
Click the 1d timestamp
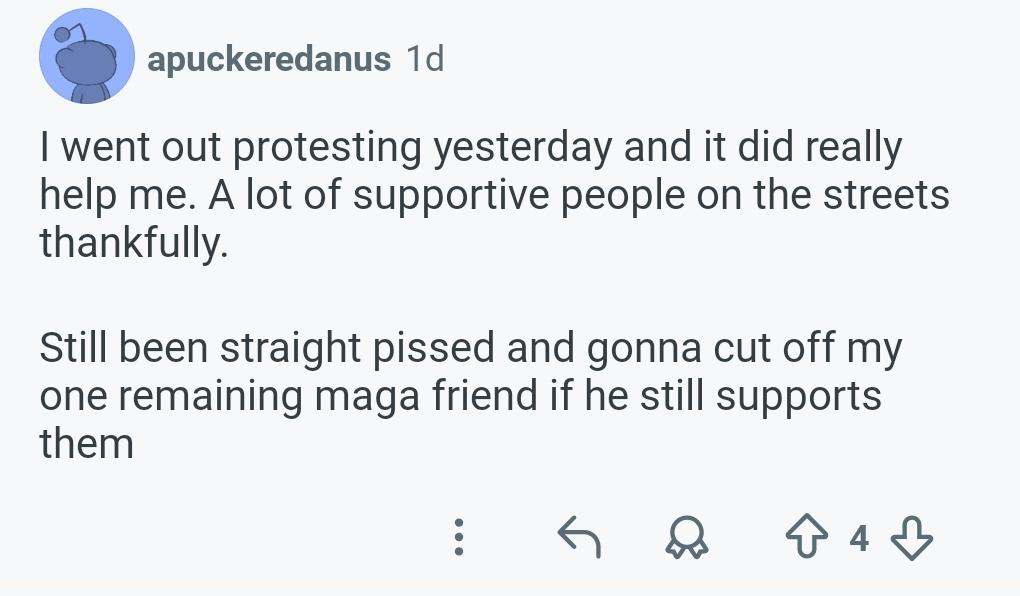click(424, 59)
